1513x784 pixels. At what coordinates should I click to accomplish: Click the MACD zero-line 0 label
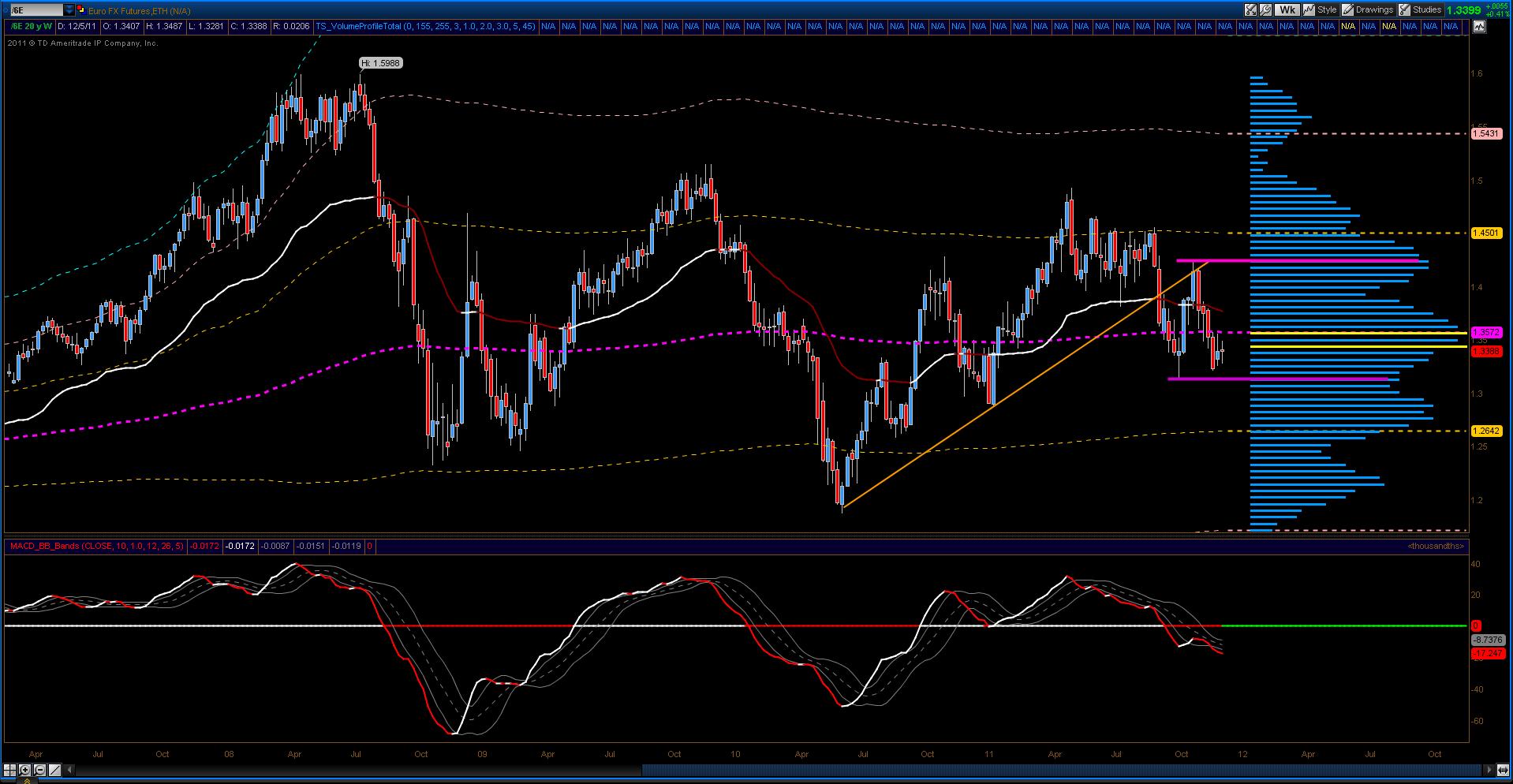[1476, 625]
